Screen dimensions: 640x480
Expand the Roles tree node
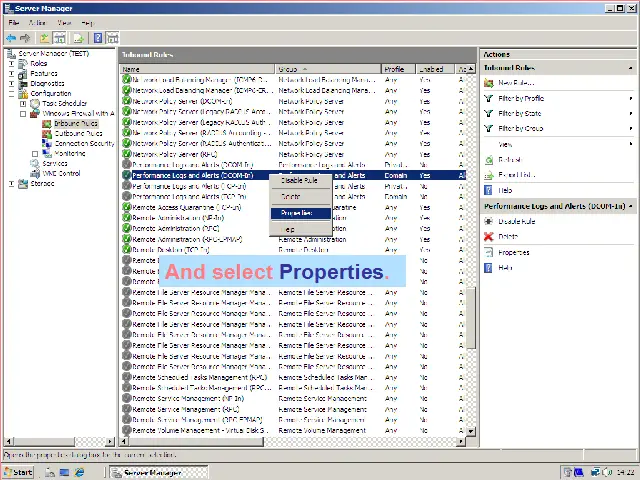point(11,64)
